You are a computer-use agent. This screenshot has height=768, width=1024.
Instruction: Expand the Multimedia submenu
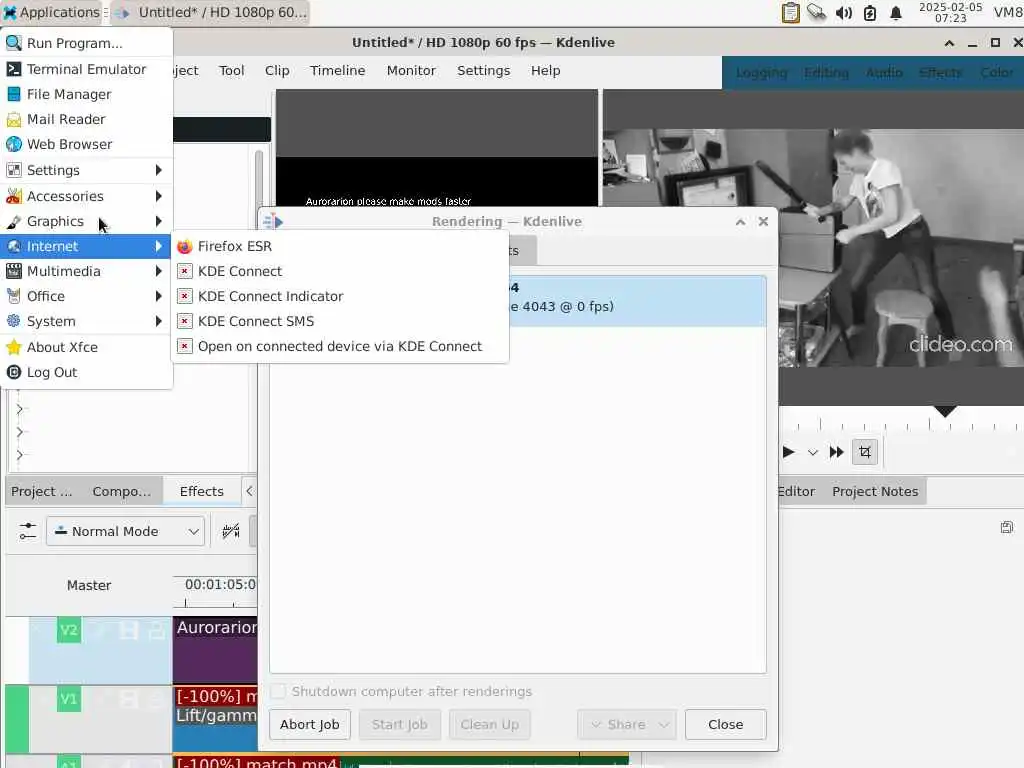pyautogui.click(x=86, y=271)
